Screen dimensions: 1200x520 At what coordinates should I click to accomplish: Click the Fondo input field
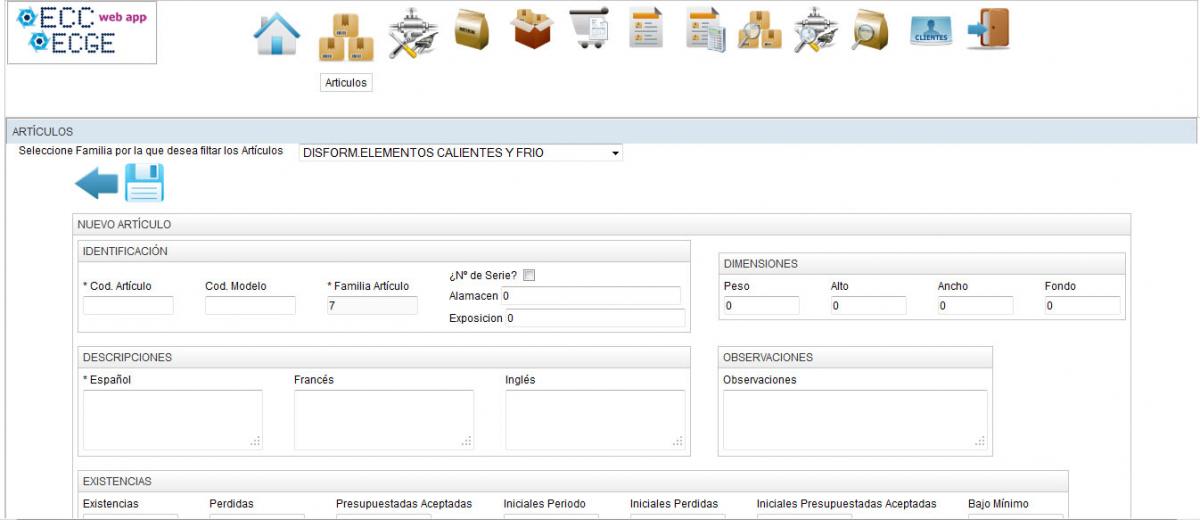point(1082,306)
